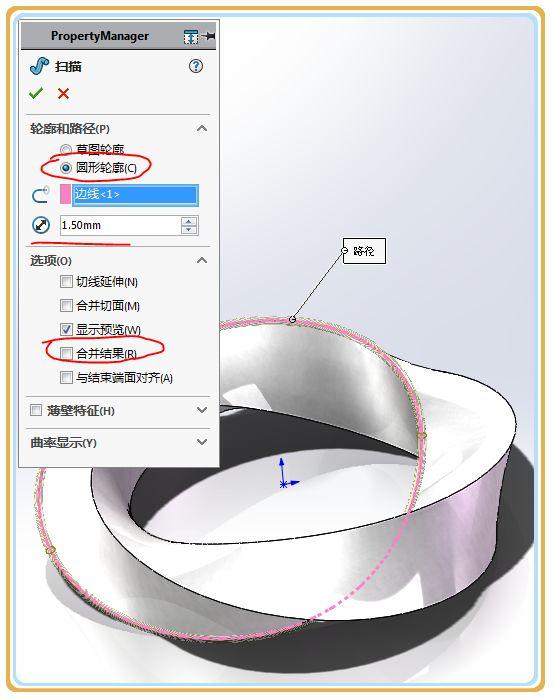Open the sweep help question mark
The image size is (553, 699).
[x=195, y=66]
